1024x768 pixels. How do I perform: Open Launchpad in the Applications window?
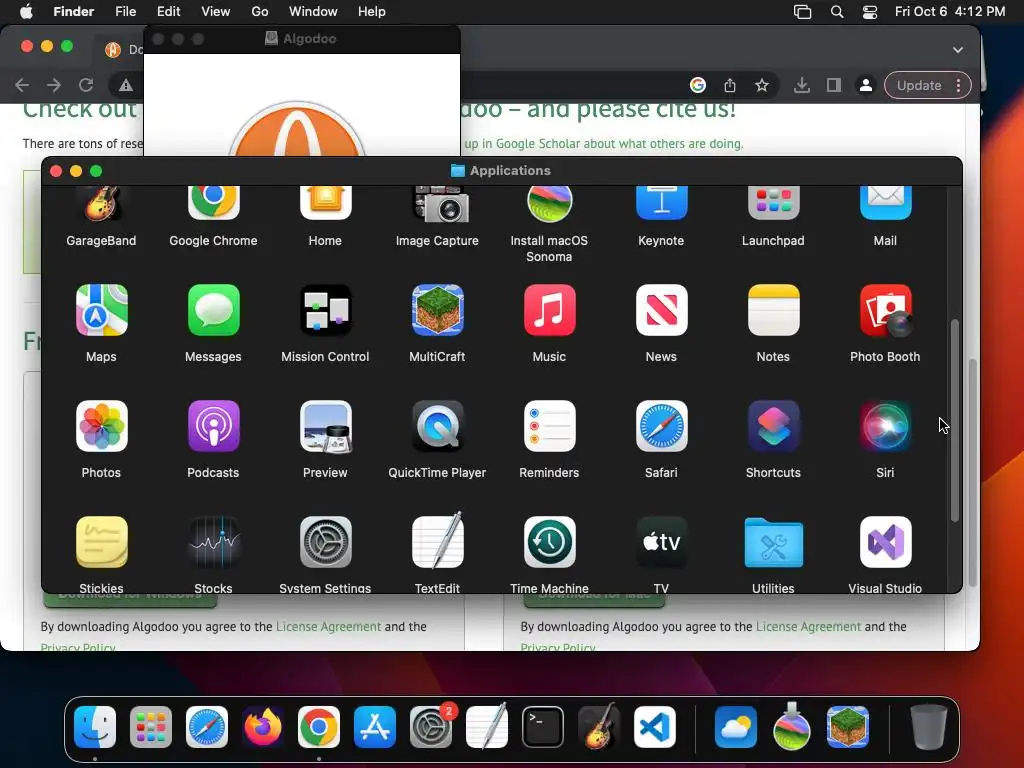(x=773, y=204)
